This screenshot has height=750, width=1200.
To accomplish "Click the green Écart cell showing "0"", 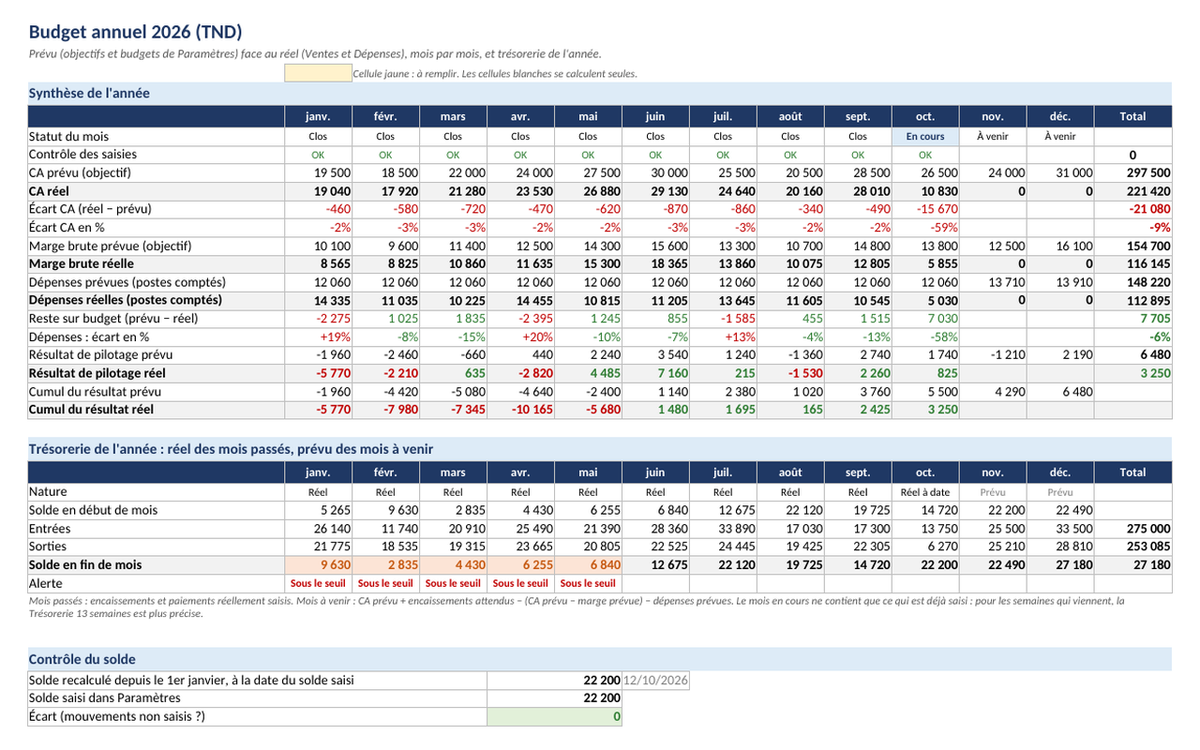I will point(554,716).
